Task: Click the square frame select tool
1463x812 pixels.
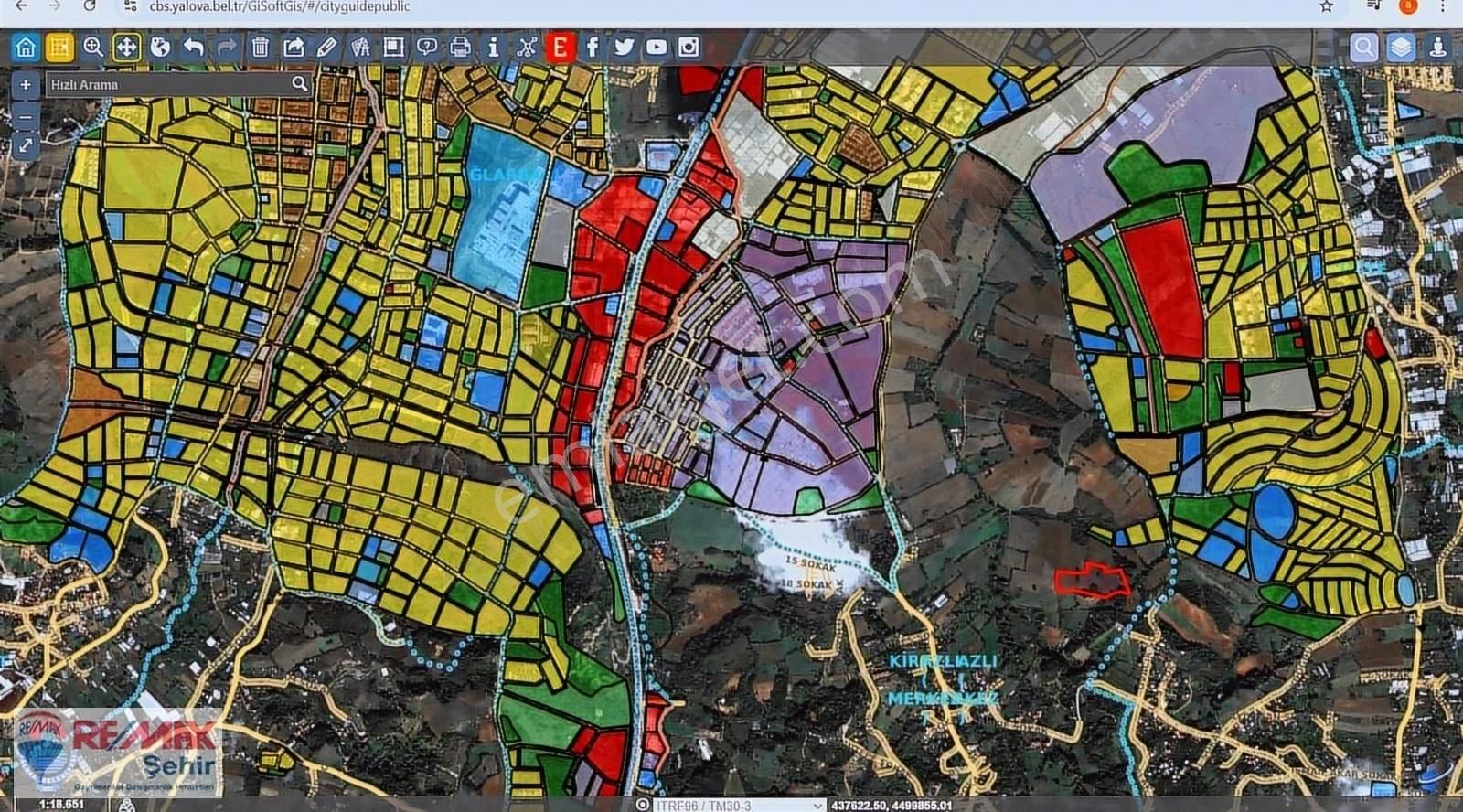Action: 393,48
